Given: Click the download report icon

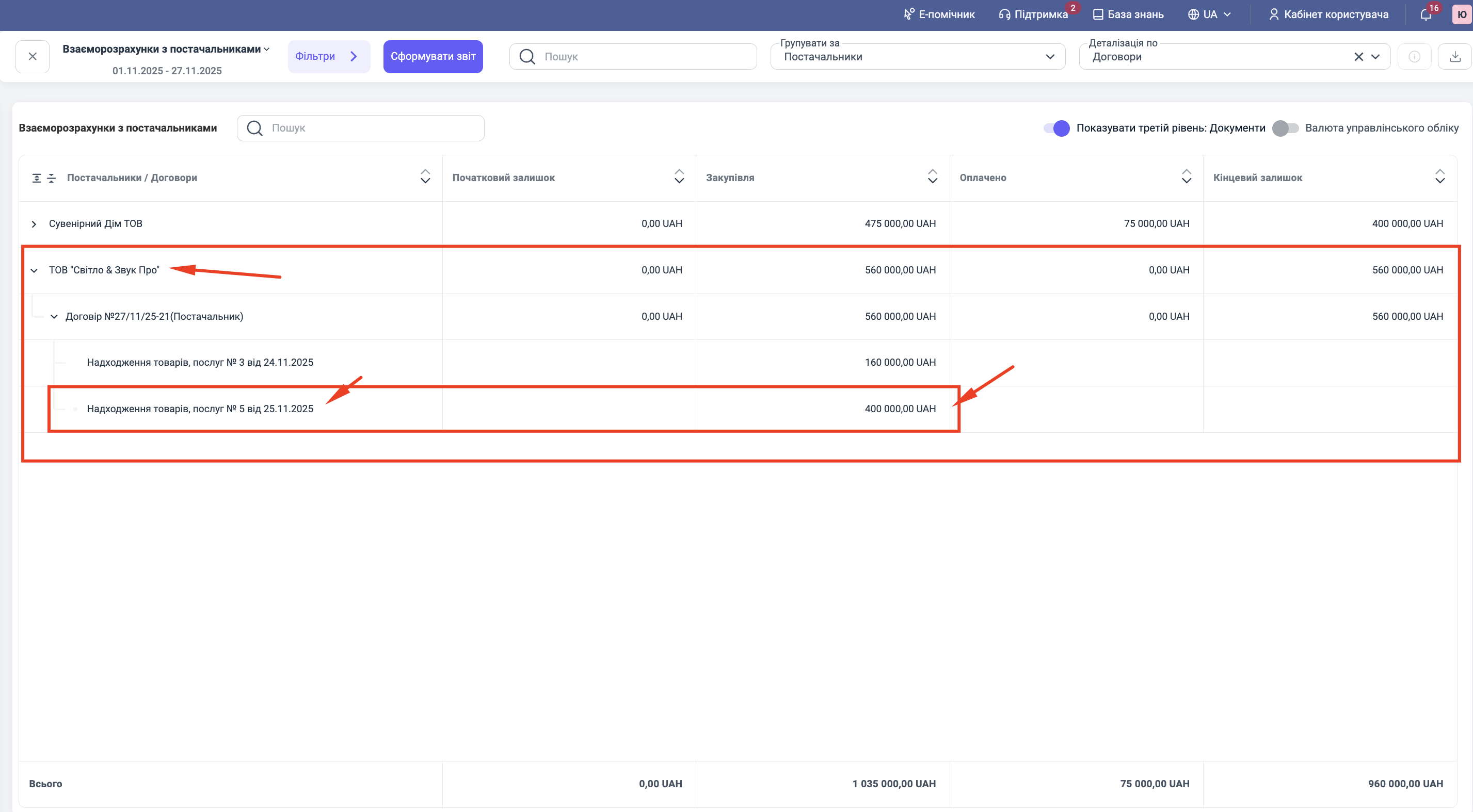Looking at the screenshot, I should [1455, 57].
